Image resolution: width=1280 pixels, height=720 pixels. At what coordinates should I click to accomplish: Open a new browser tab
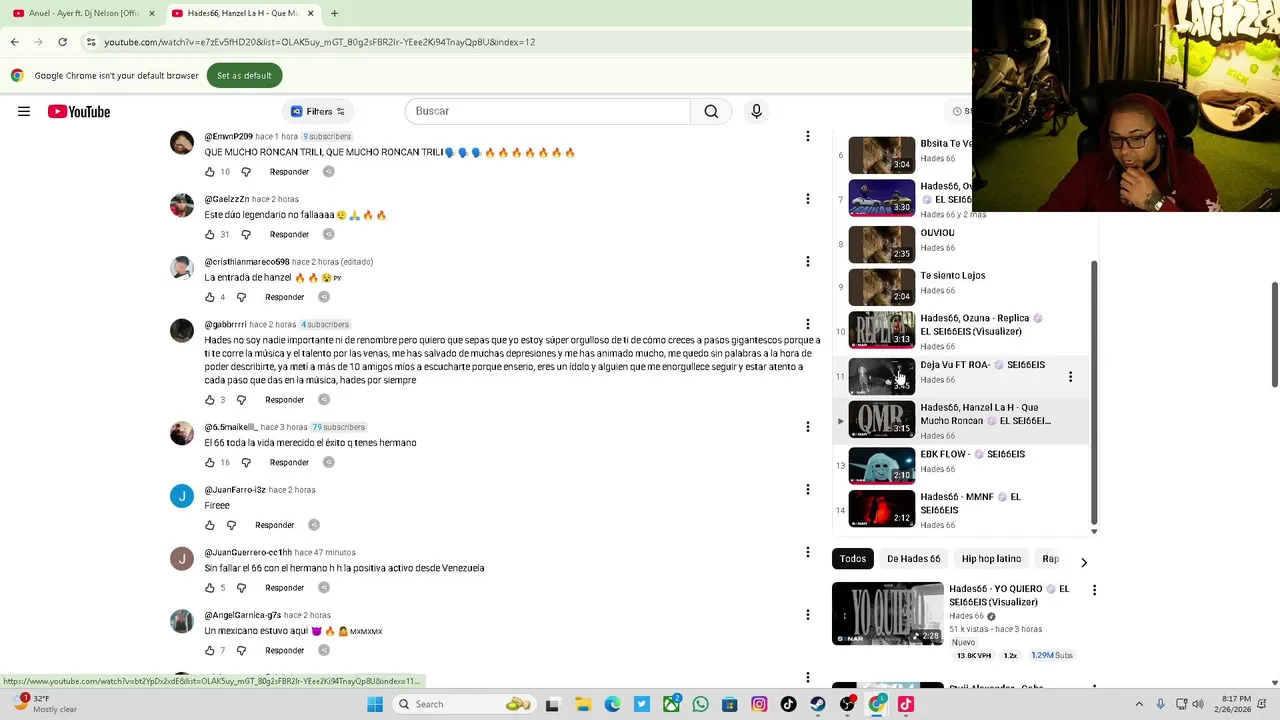[x=334, y=13]
